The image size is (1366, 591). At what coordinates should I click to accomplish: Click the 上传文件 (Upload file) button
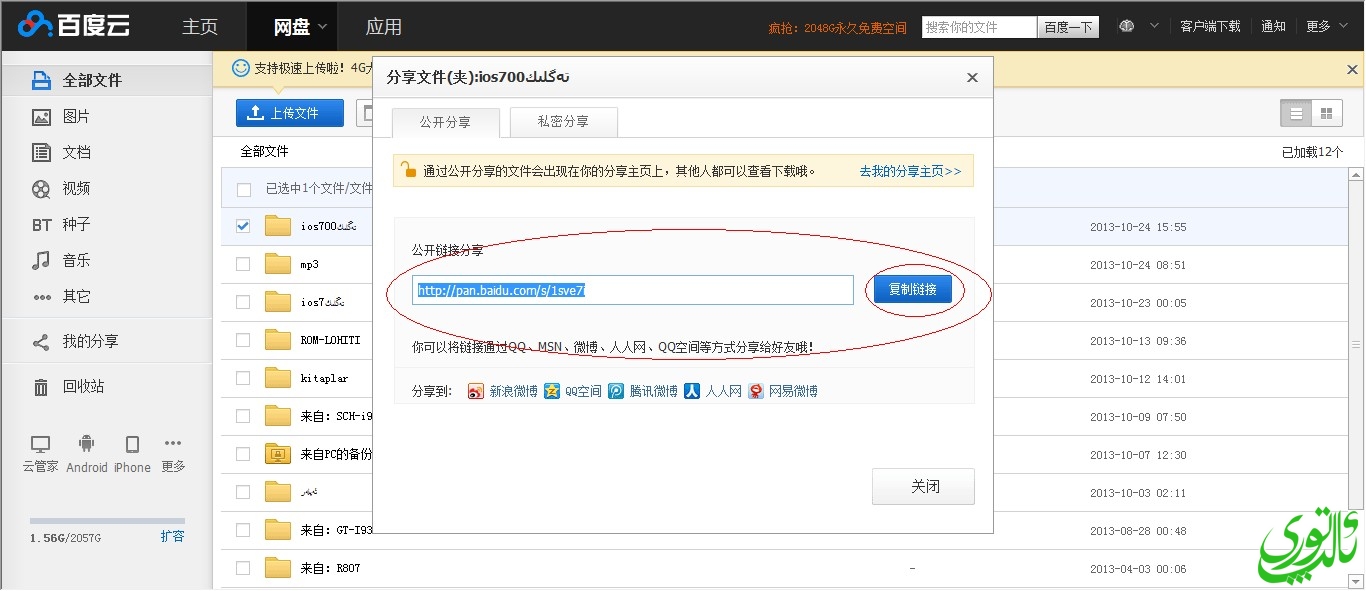tap(289, 113)
